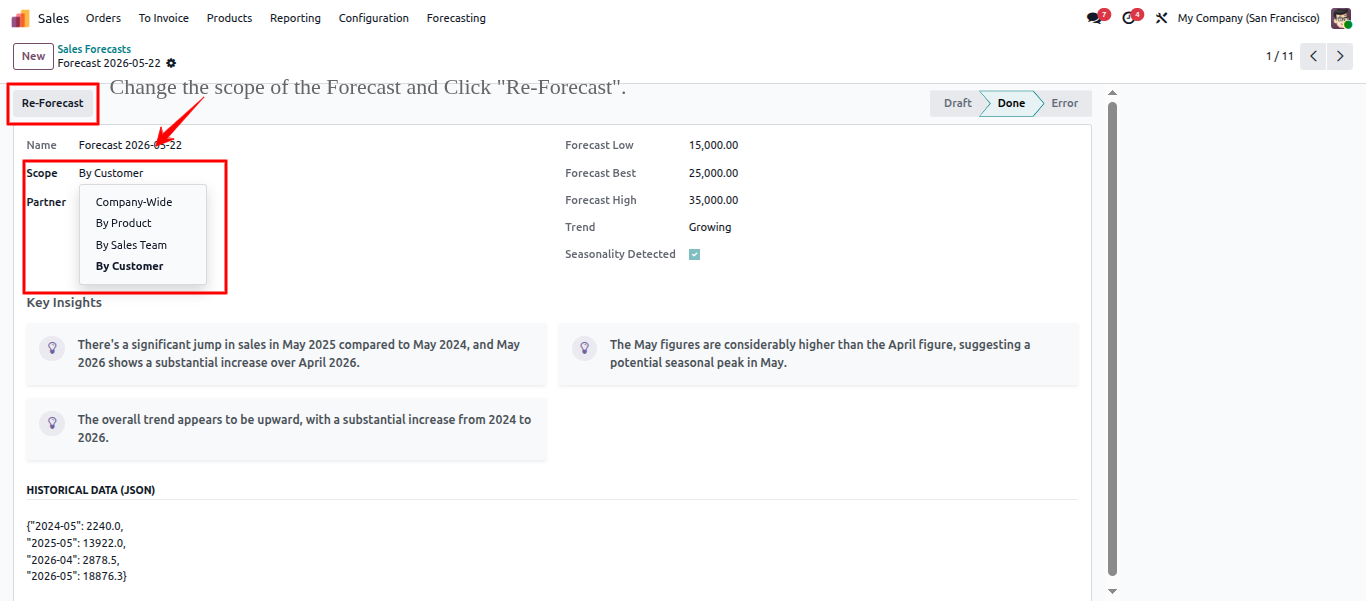Open the Orders menu
The height and width of the screenshot is (601, 1366).
click(x=103, y=18)
